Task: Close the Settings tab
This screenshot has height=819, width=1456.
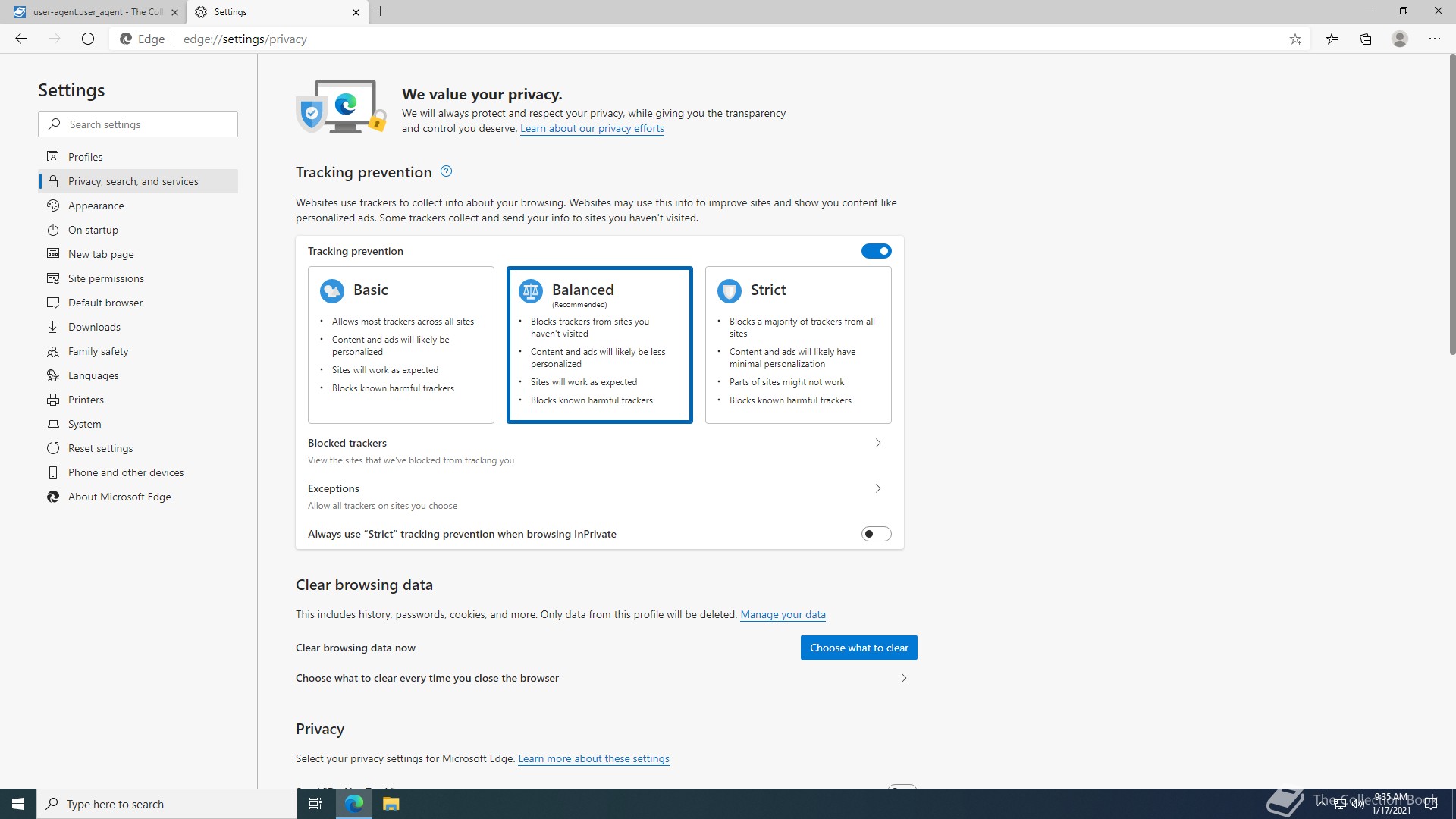Action: [356, 12]
